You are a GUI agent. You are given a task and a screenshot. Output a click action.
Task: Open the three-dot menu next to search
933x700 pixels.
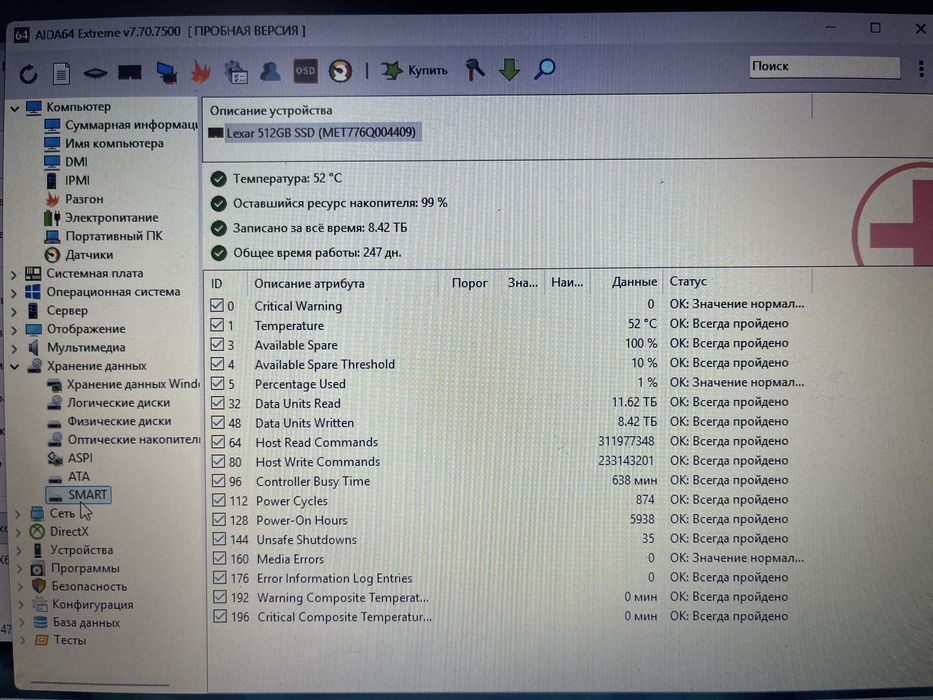[x=921, y=68]
